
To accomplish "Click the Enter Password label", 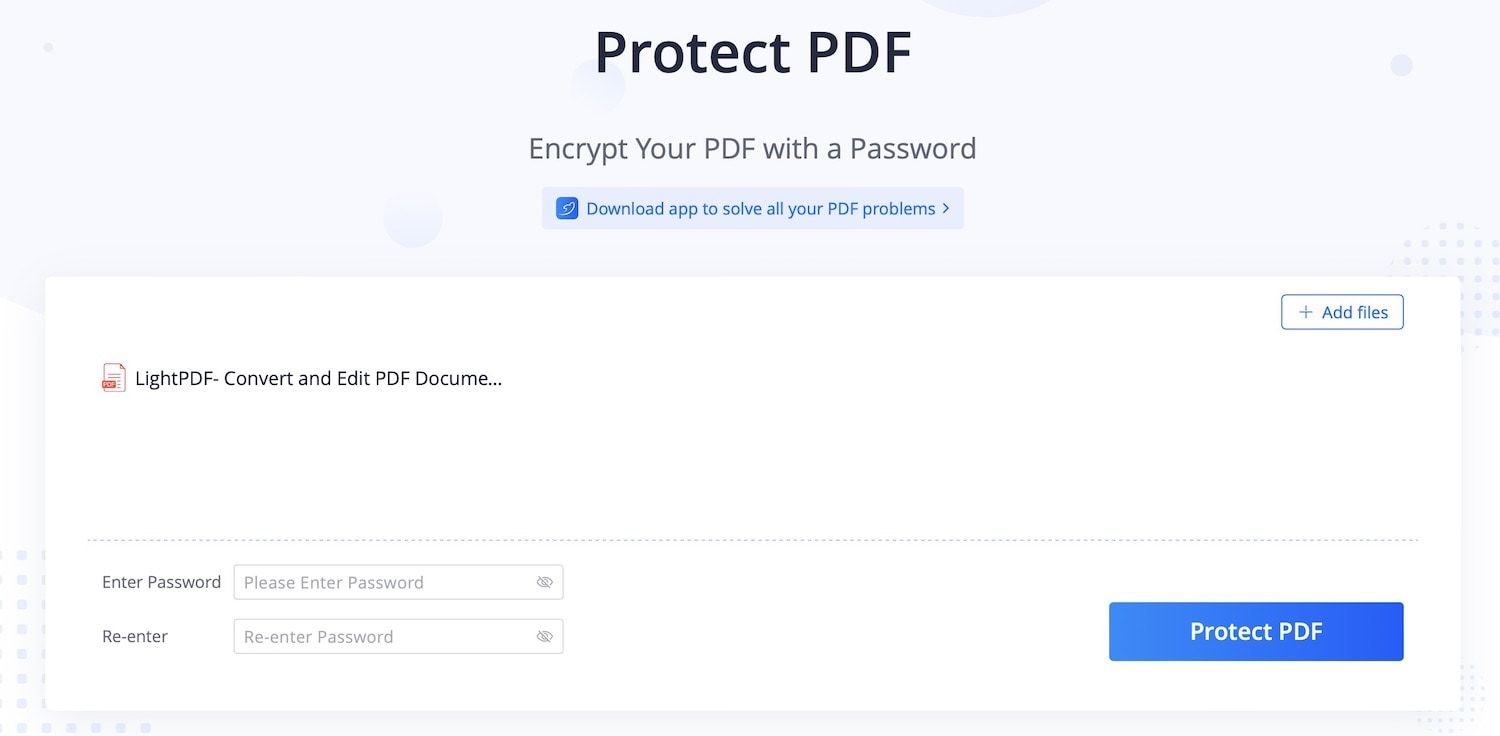I will (x=161, y=582).
